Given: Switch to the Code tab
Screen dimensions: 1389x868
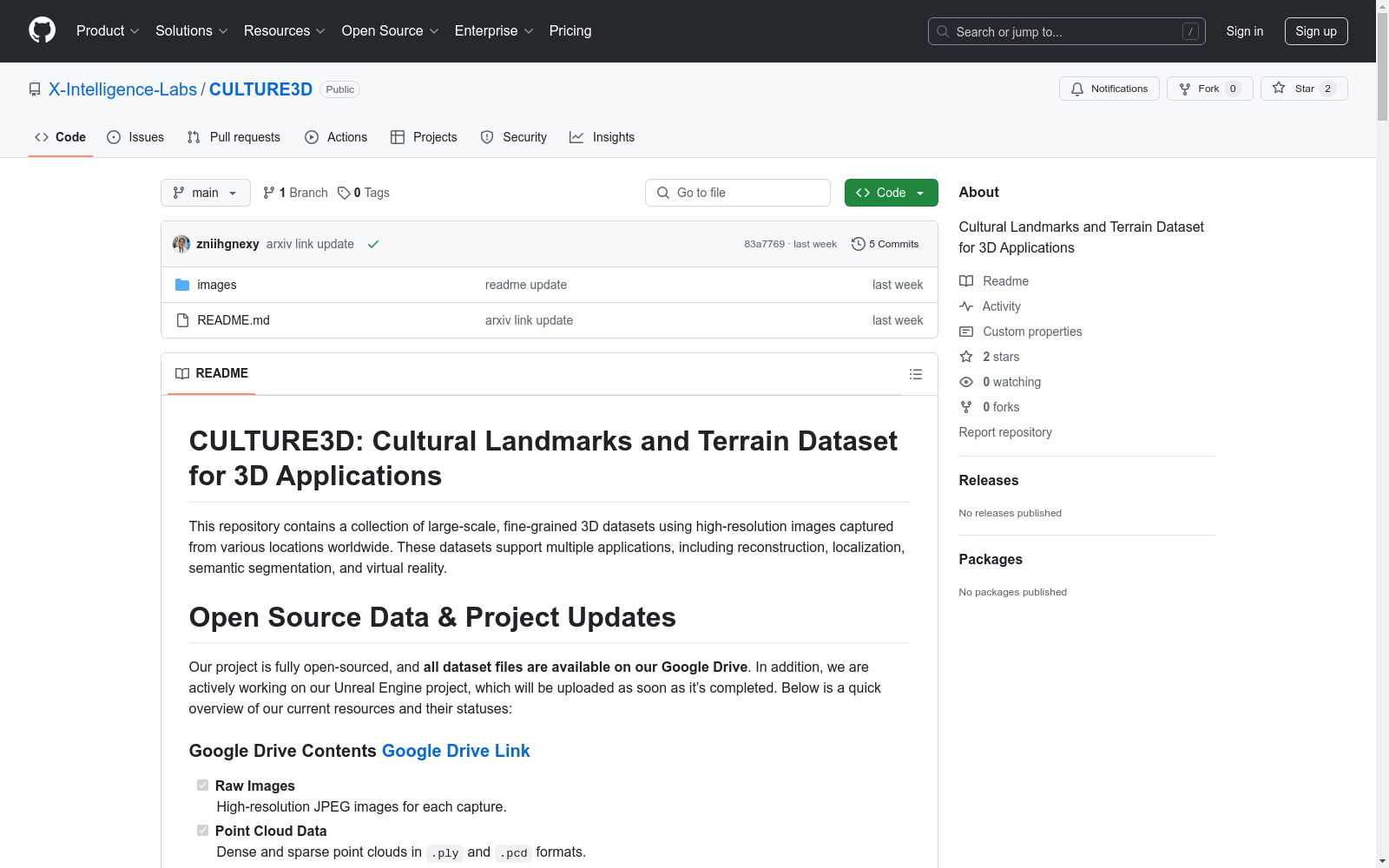Looking at the screenshot, I should (x=61, y=137).
